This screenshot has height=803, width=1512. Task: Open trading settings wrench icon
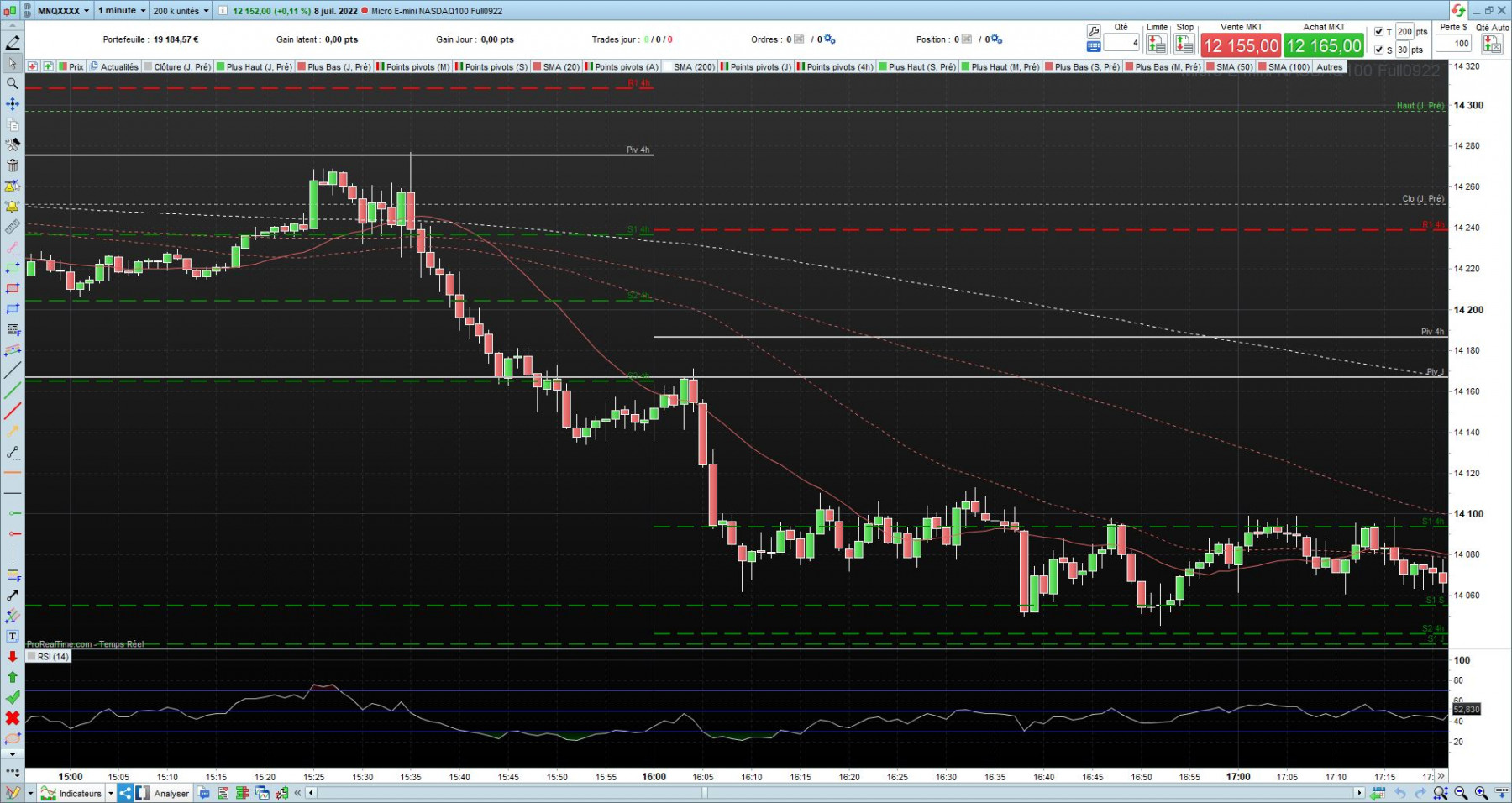point(1094,31)
